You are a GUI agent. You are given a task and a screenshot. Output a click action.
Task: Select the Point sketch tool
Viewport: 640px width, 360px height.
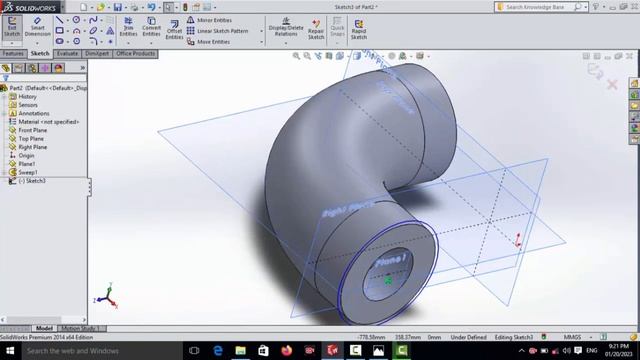click(110, 42)
